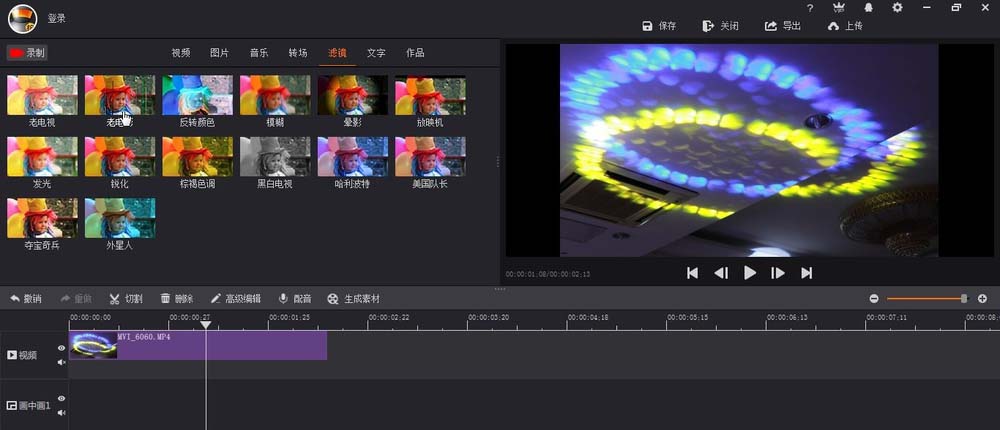The image size is (1000, 430).
Task: Select the MVI_6060.MP4 clip on the timeline
Action: (x=198, y=345)
